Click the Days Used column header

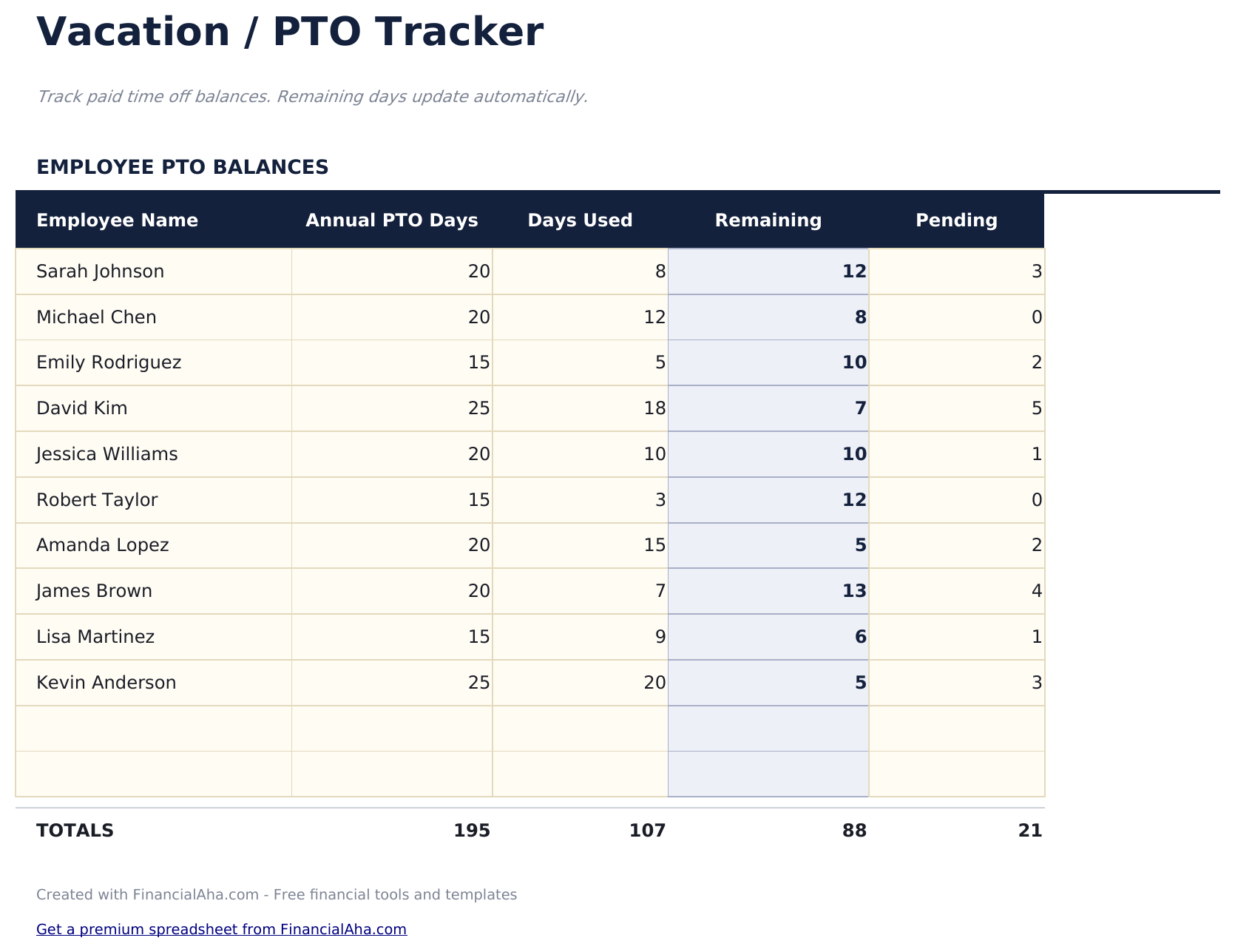[581, 220]
